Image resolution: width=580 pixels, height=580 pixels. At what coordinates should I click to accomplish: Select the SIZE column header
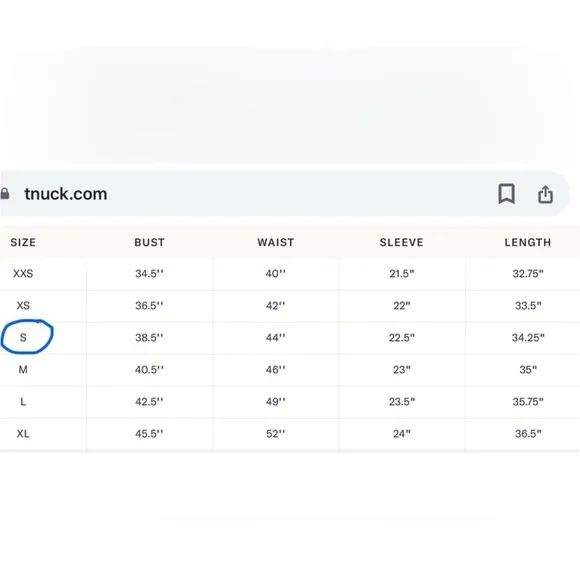tap(23, 242)
